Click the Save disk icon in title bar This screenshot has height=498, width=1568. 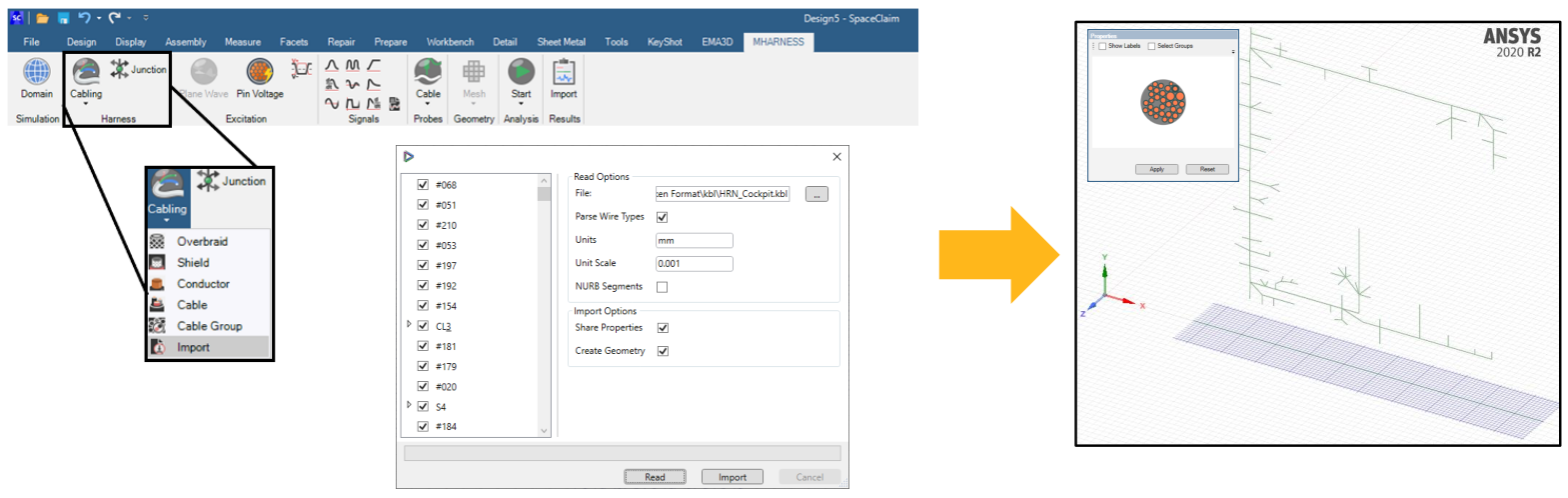click(x=63, y=18)
